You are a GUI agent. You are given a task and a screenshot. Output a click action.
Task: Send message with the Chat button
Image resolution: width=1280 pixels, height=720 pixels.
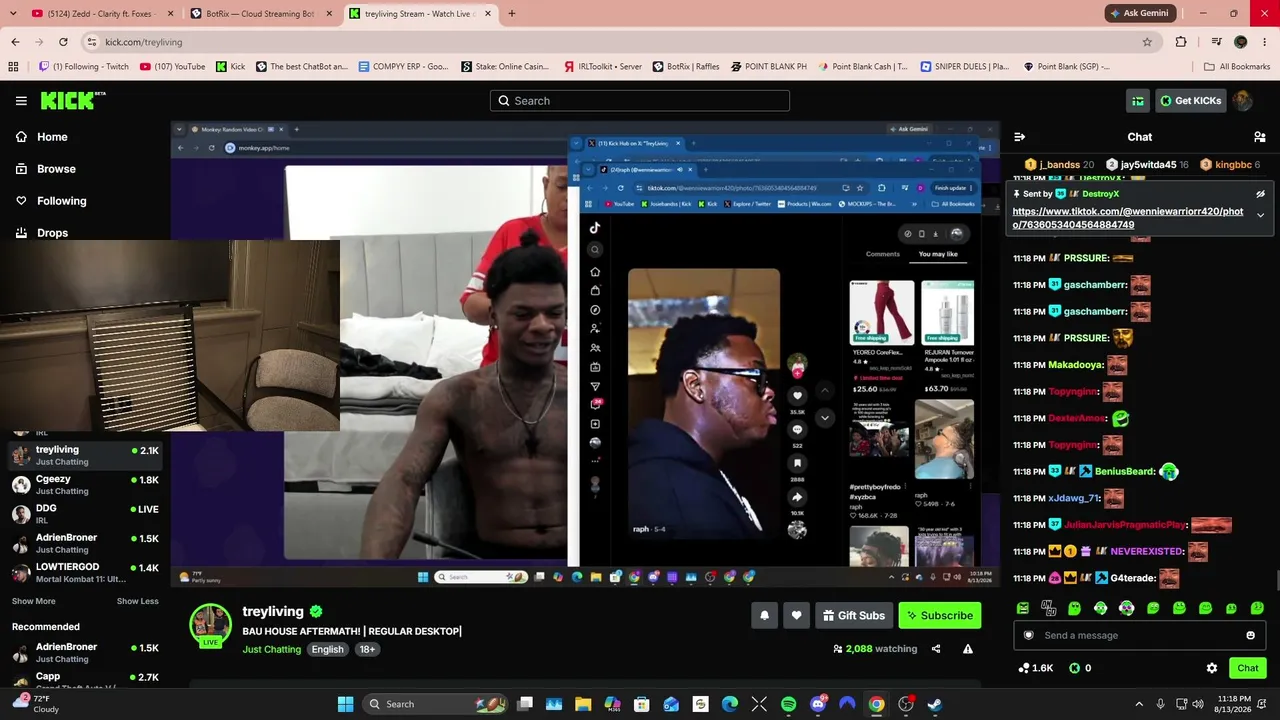(x=1247, y=668)
